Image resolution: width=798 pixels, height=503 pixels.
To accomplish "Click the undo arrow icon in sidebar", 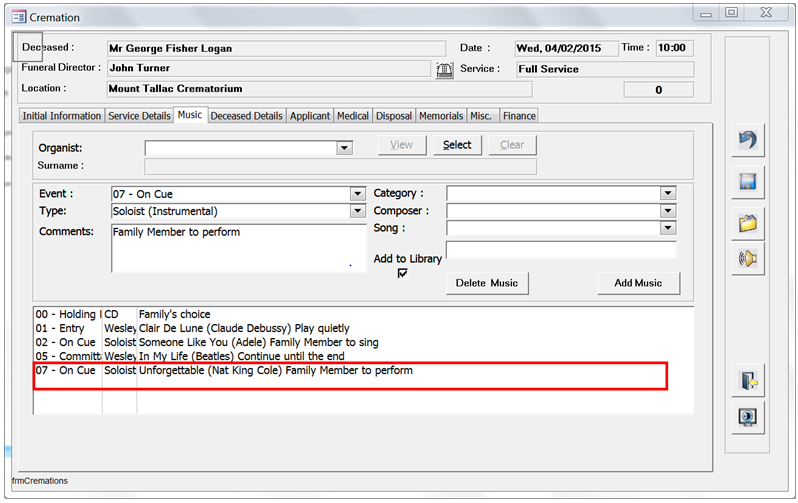I will click(x=747, y=142).
